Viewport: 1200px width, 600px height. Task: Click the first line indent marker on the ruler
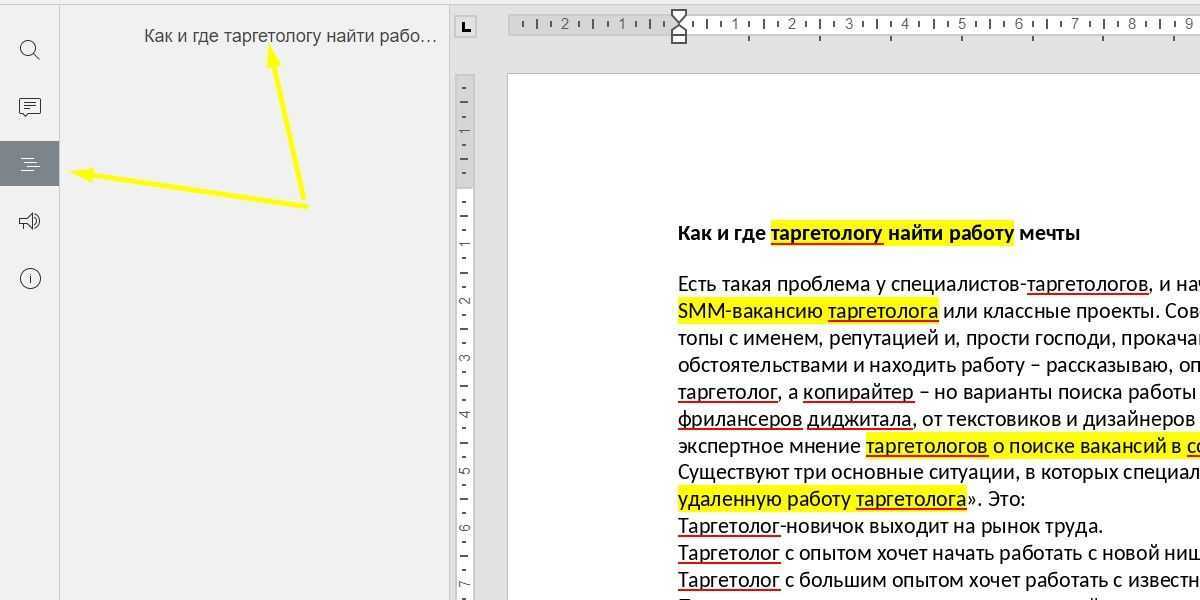[679, 17]
